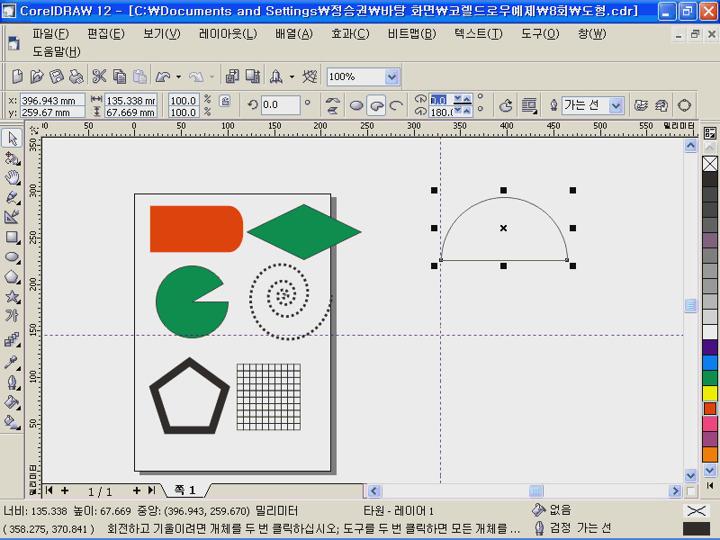Bring selected object to front
Viewport: 720px width, 540px height.
point(640,106)
